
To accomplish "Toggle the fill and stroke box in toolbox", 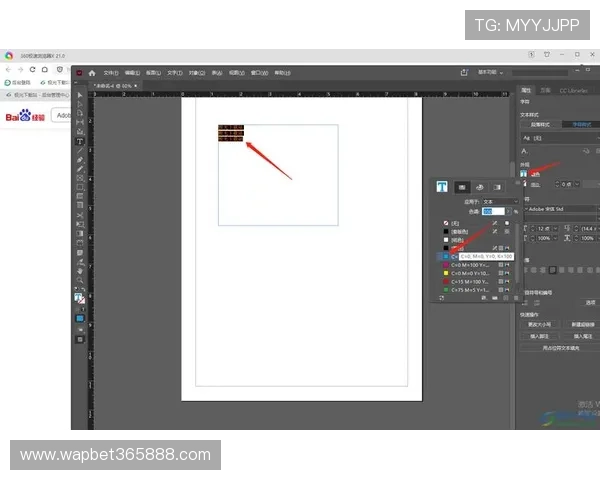I will point(80,297).
